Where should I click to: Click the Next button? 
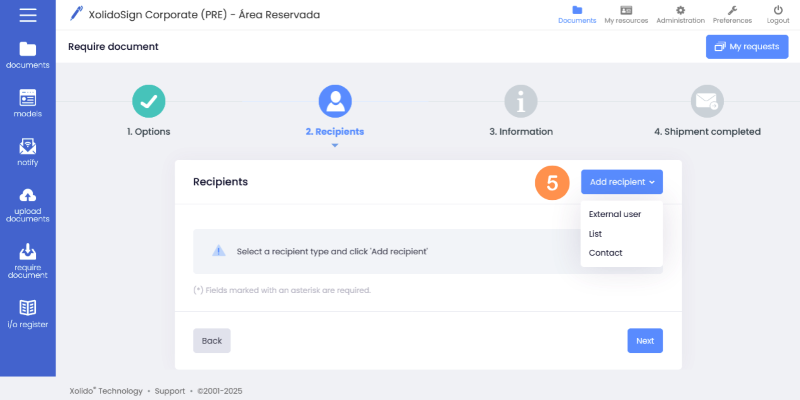coord(645,340)
